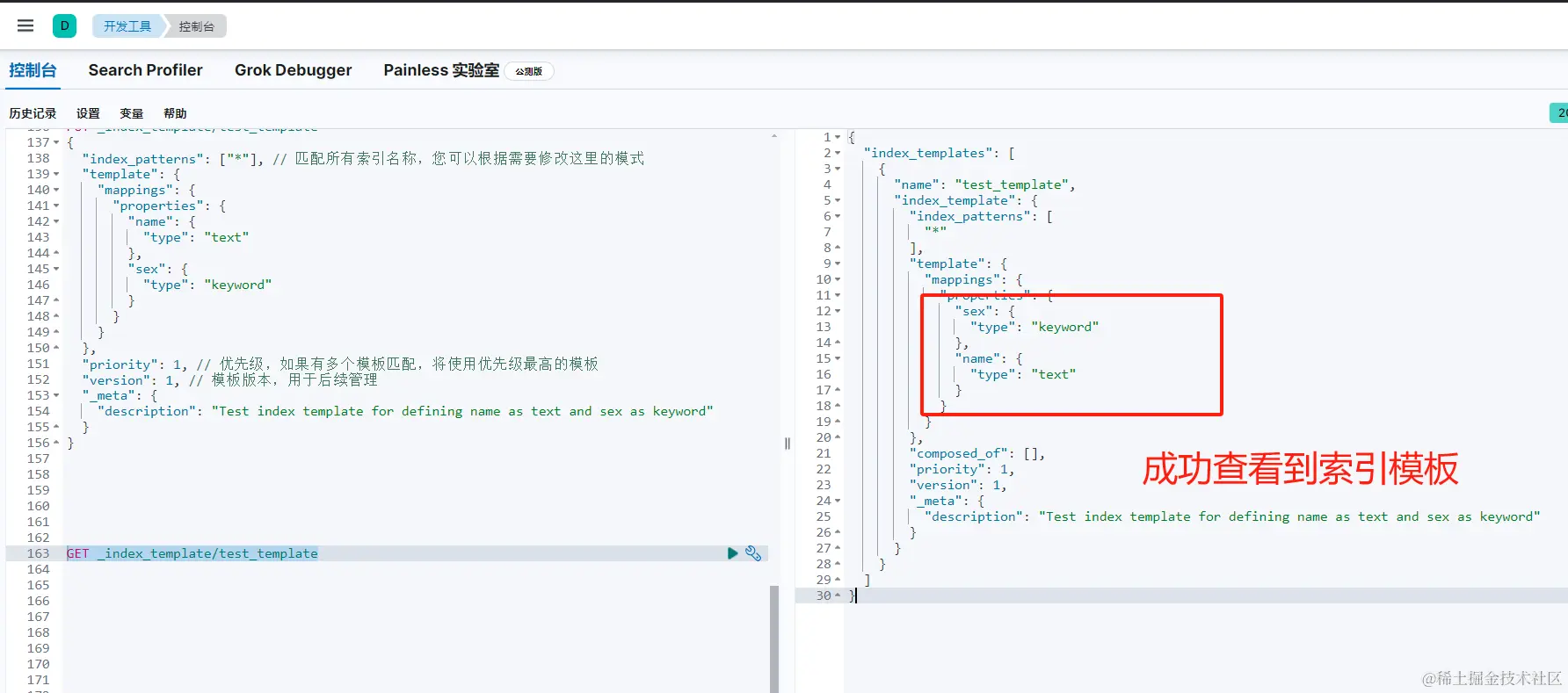Viewport: 1568px width, 693px height.
Task: Open the 开发工具 breadcrumb
Action: [x=127, y=26]
